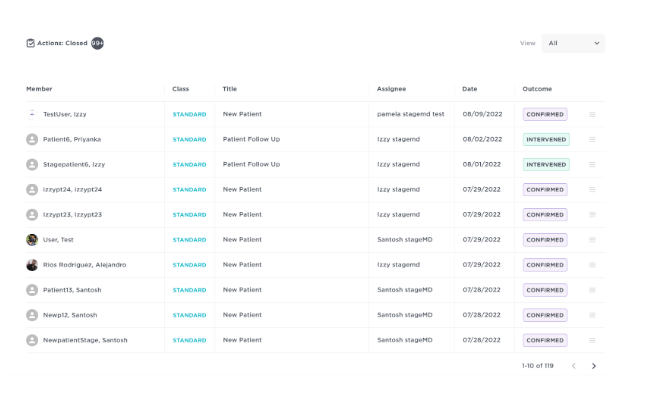The image size is (646, 400).
Task: Click the Actions Closed clipboard icon
Action: (x=31, y=43)
